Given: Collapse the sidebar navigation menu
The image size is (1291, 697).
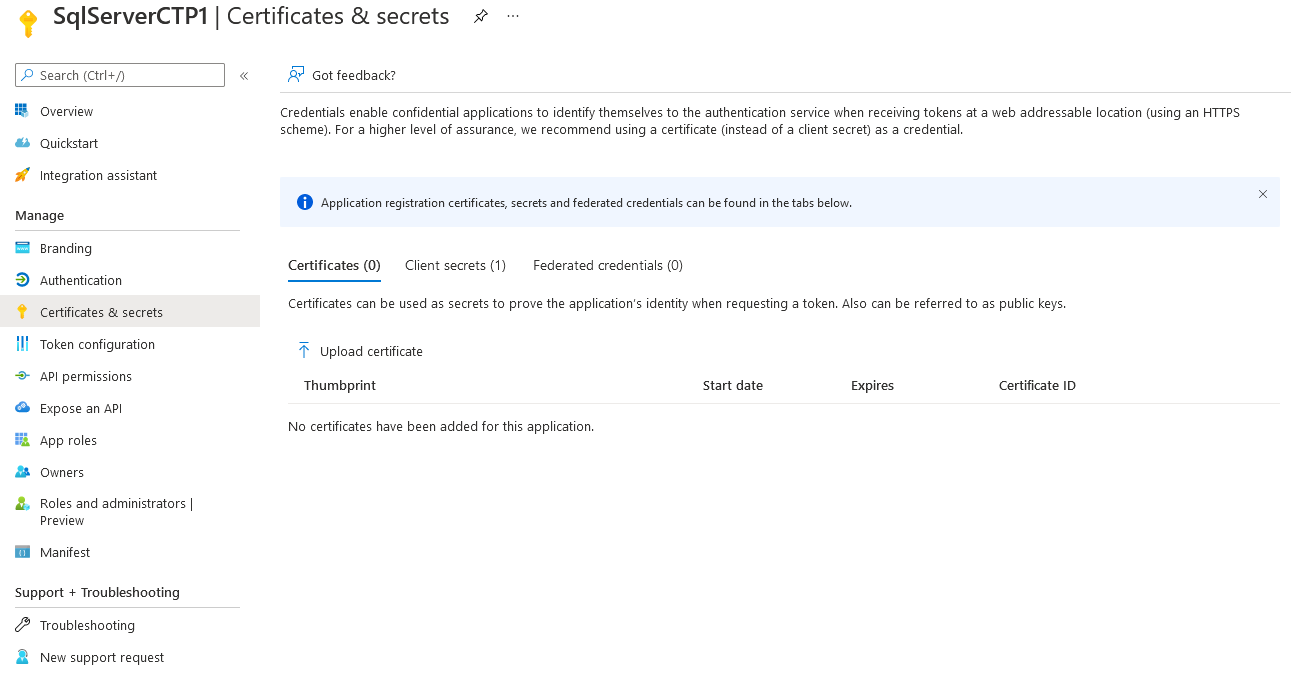Looking at the screenshot, I should point(244,76).
